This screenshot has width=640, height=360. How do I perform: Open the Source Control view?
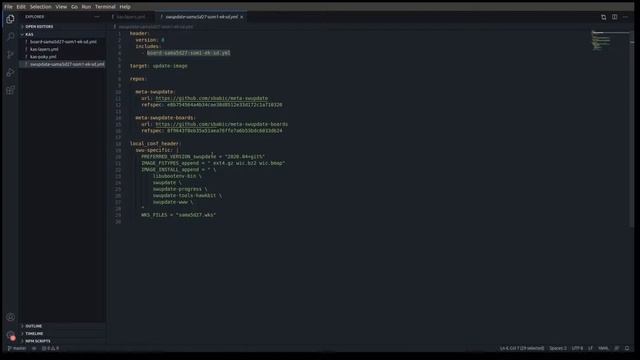(x=10, y=55)
